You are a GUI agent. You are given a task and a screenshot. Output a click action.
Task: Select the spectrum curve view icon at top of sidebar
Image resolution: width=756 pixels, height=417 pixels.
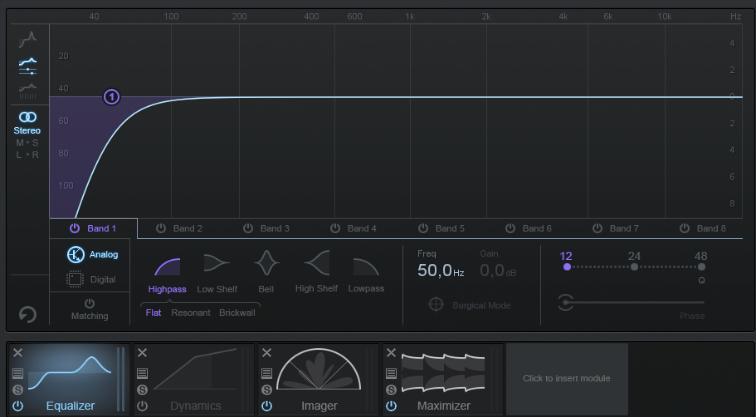(x=28, y=40)
